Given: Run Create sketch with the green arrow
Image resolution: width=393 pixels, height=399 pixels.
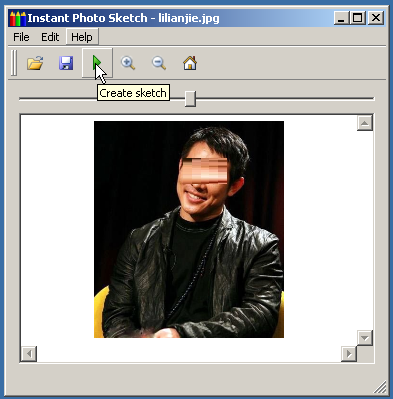Looking at the screenshot, I should (x=97, y=63).
